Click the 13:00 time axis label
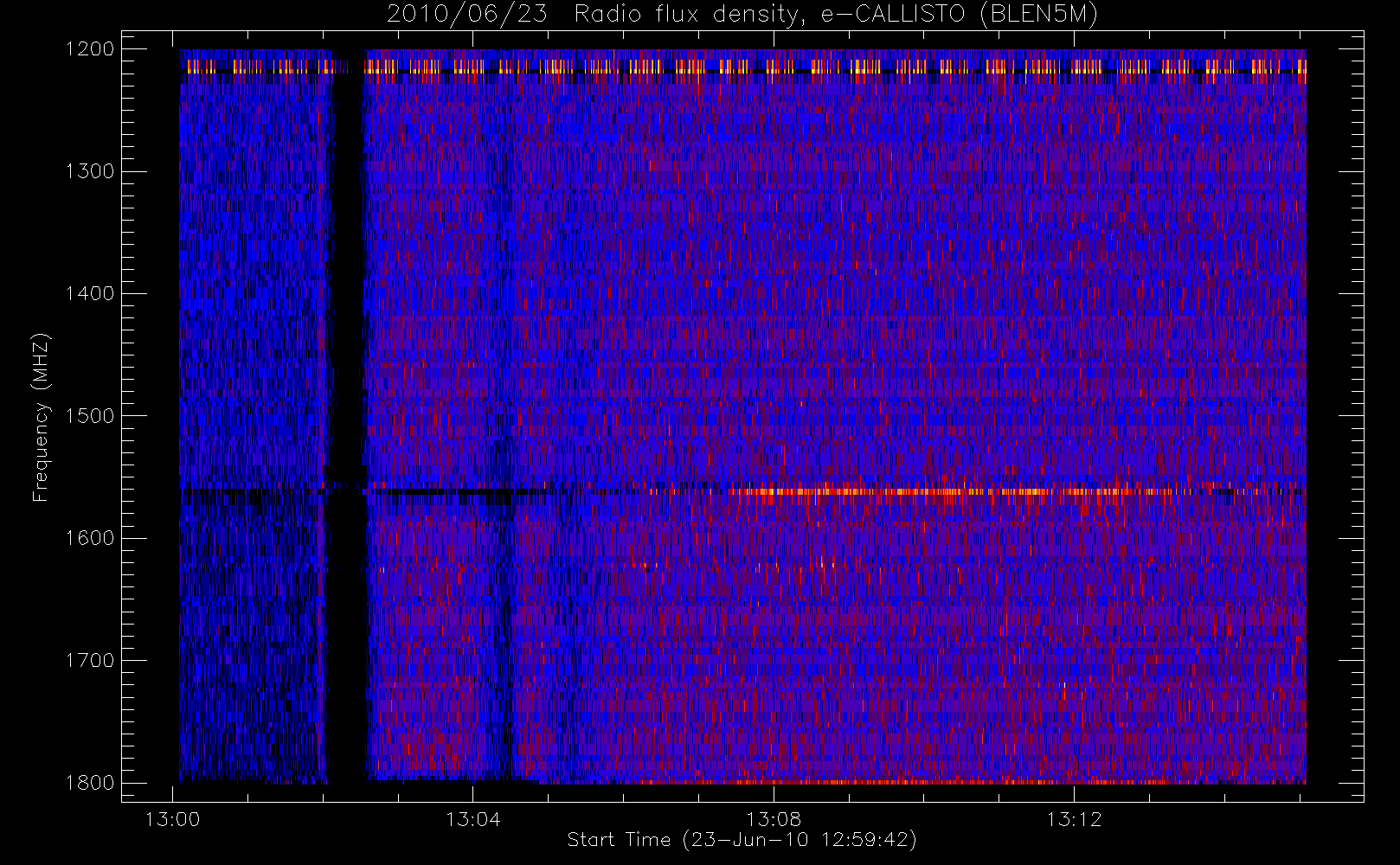This screenshot has height=865, width=1400. [172, 819]
